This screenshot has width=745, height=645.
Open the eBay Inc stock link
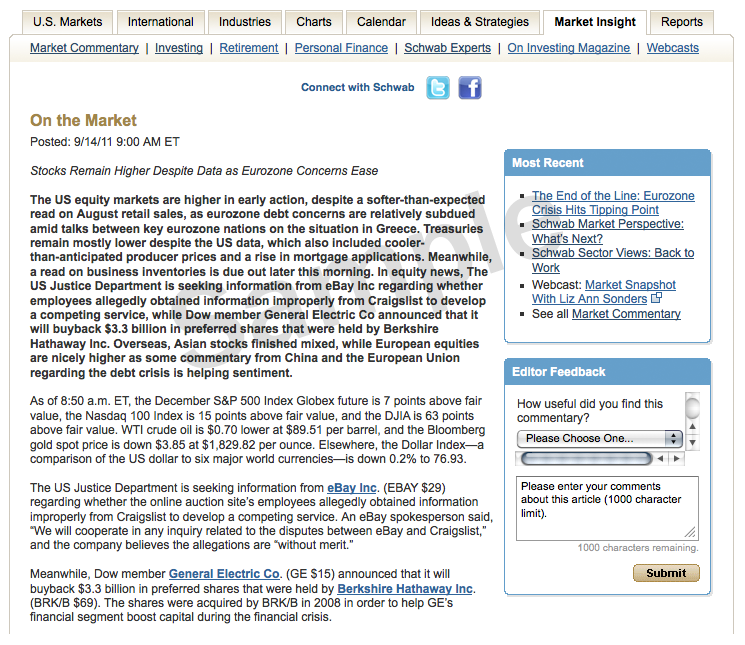tap(352, 488)
